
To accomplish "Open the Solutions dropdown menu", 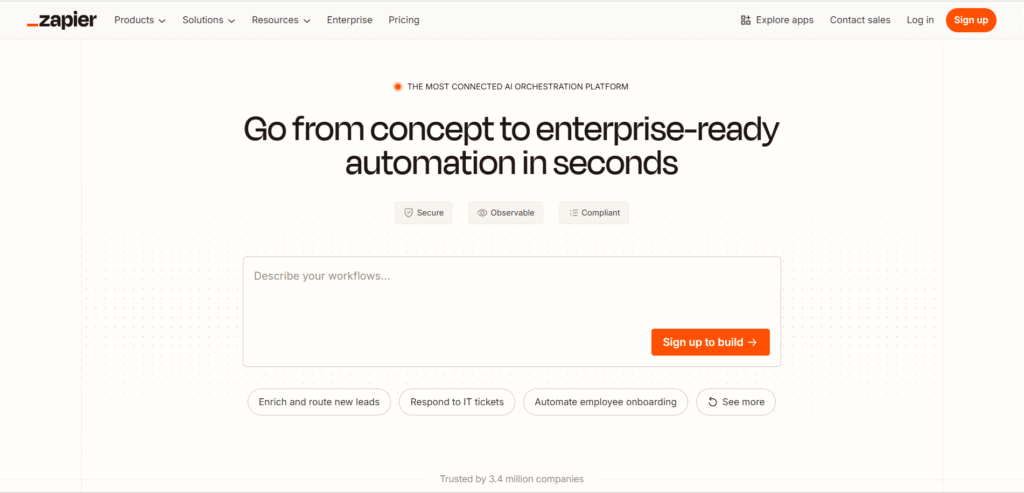I will point(208,20).
